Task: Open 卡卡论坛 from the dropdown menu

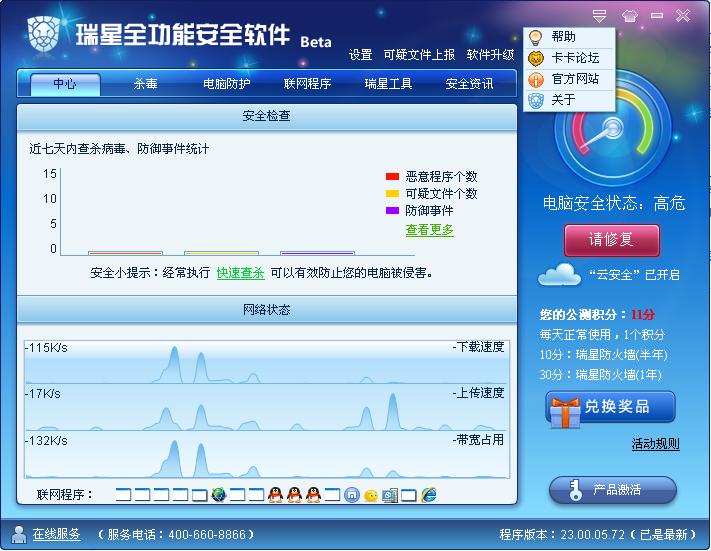Action: coord(569,58)
